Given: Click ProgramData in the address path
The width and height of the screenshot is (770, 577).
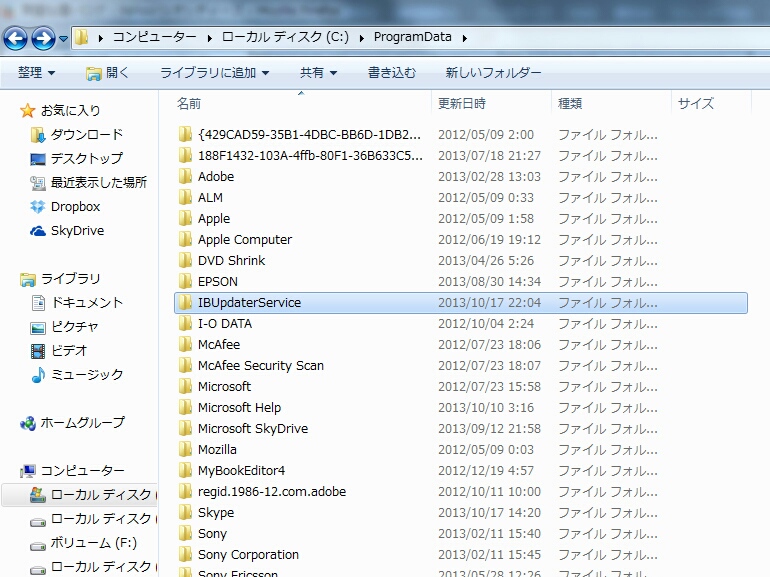Looking at the screenshot, I should click(412, 37).
